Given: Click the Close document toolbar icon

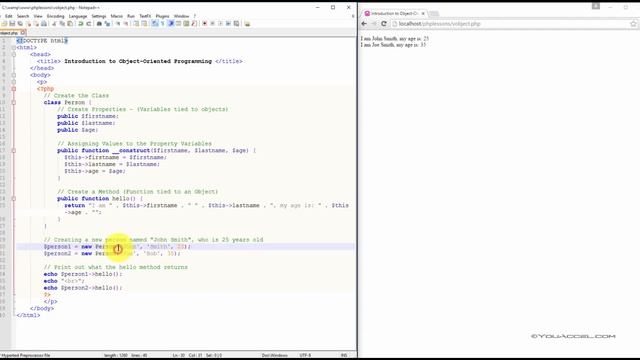Looking at the screenshot, I should [x=29, y=24].
